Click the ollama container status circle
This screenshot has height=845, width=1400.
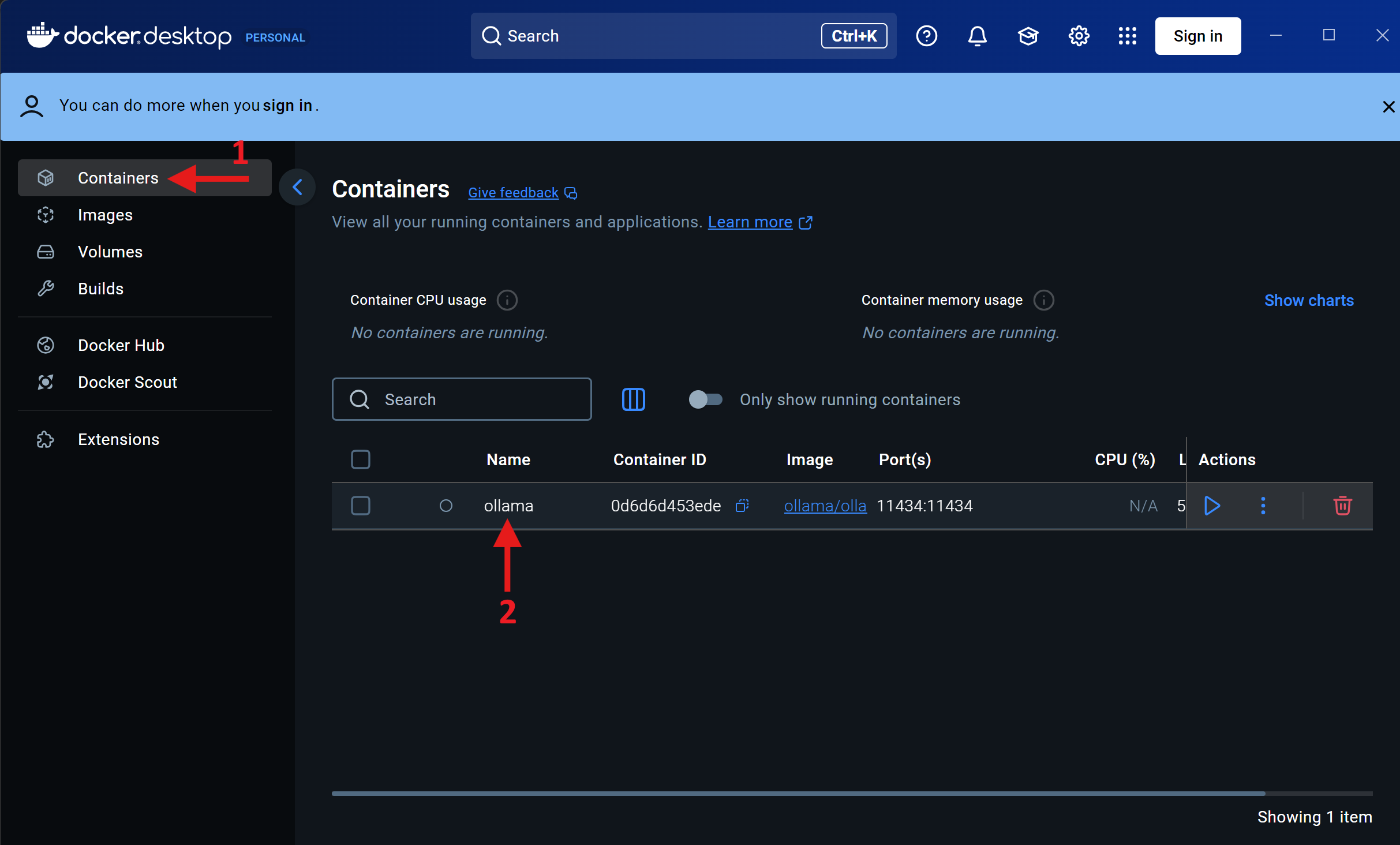pyautogui.click(x=446, y=506)
